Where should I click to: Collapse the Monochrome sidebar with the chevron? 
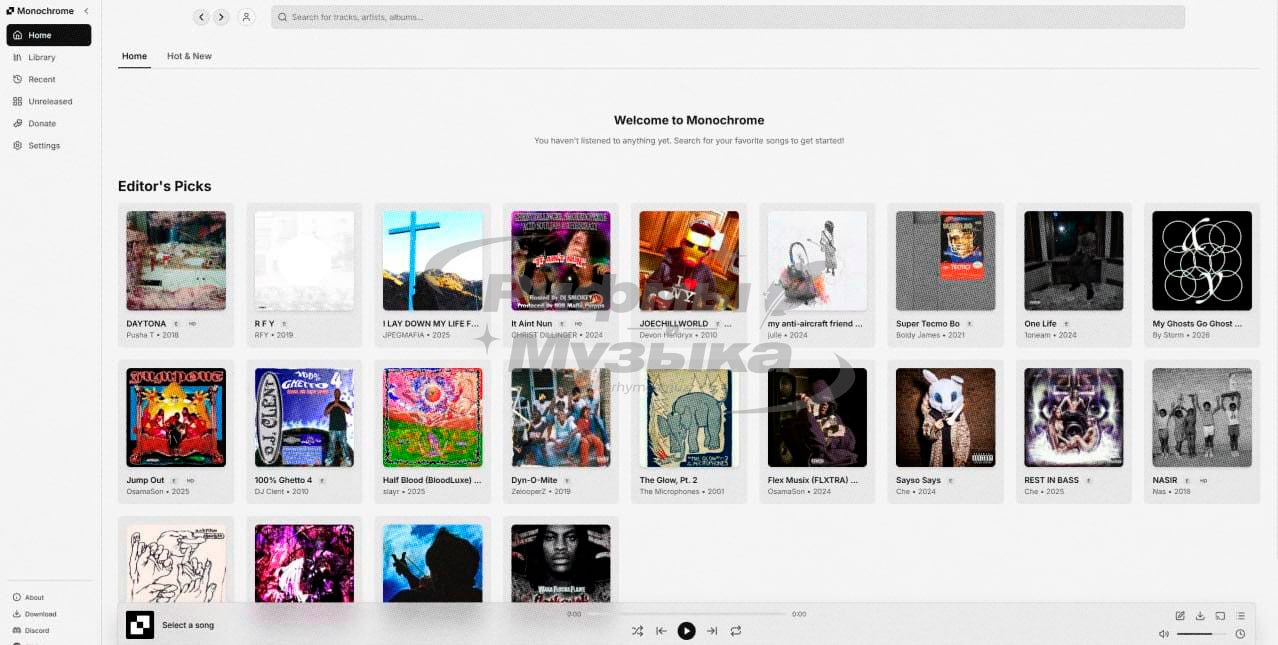(86, 11)
